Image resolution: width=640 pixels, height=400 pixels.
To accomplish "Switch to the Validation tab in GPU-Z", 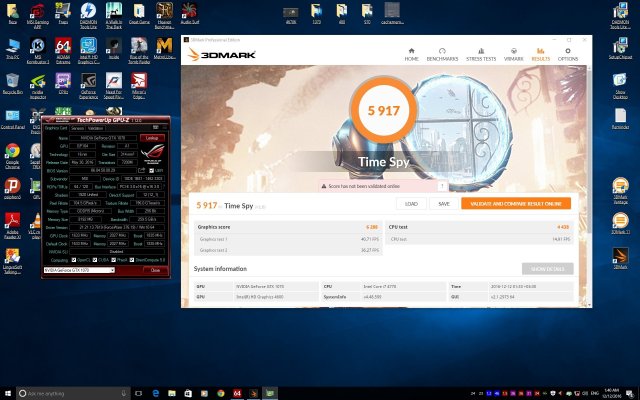I will point(95,127).
